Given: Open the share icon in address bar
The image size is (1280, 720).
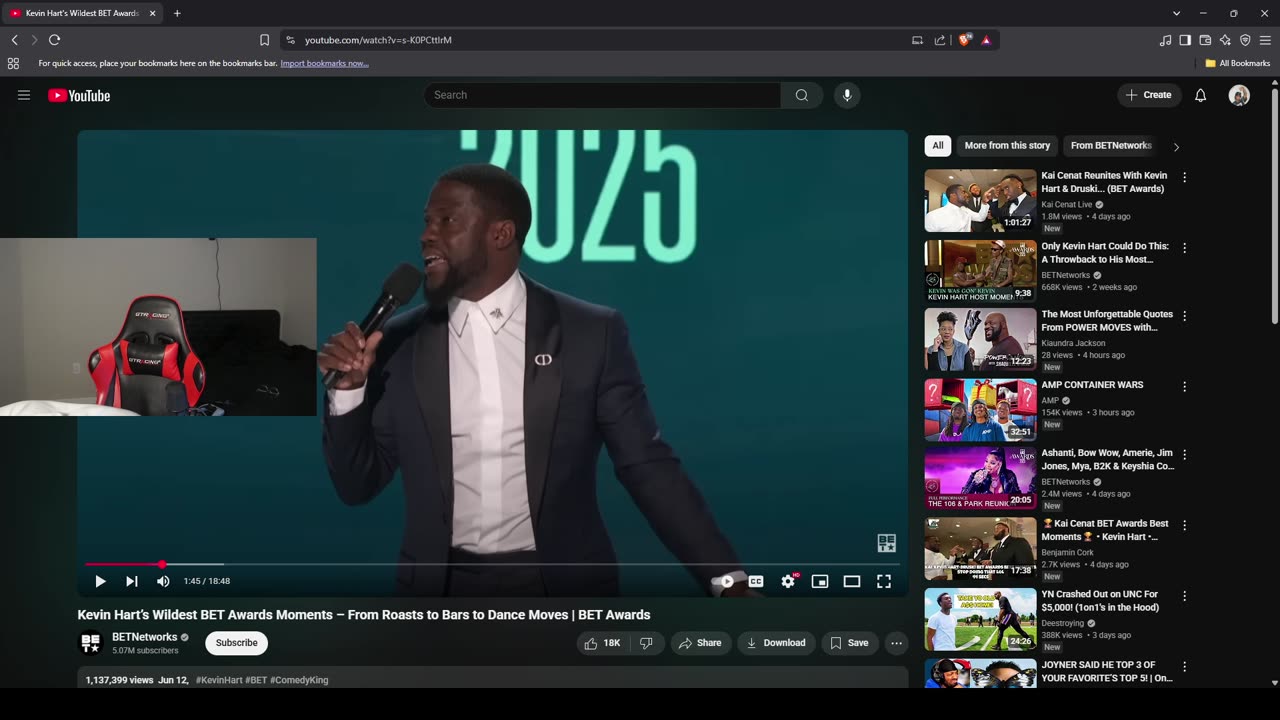Looking at the screenshot, I should coord(940,40).
